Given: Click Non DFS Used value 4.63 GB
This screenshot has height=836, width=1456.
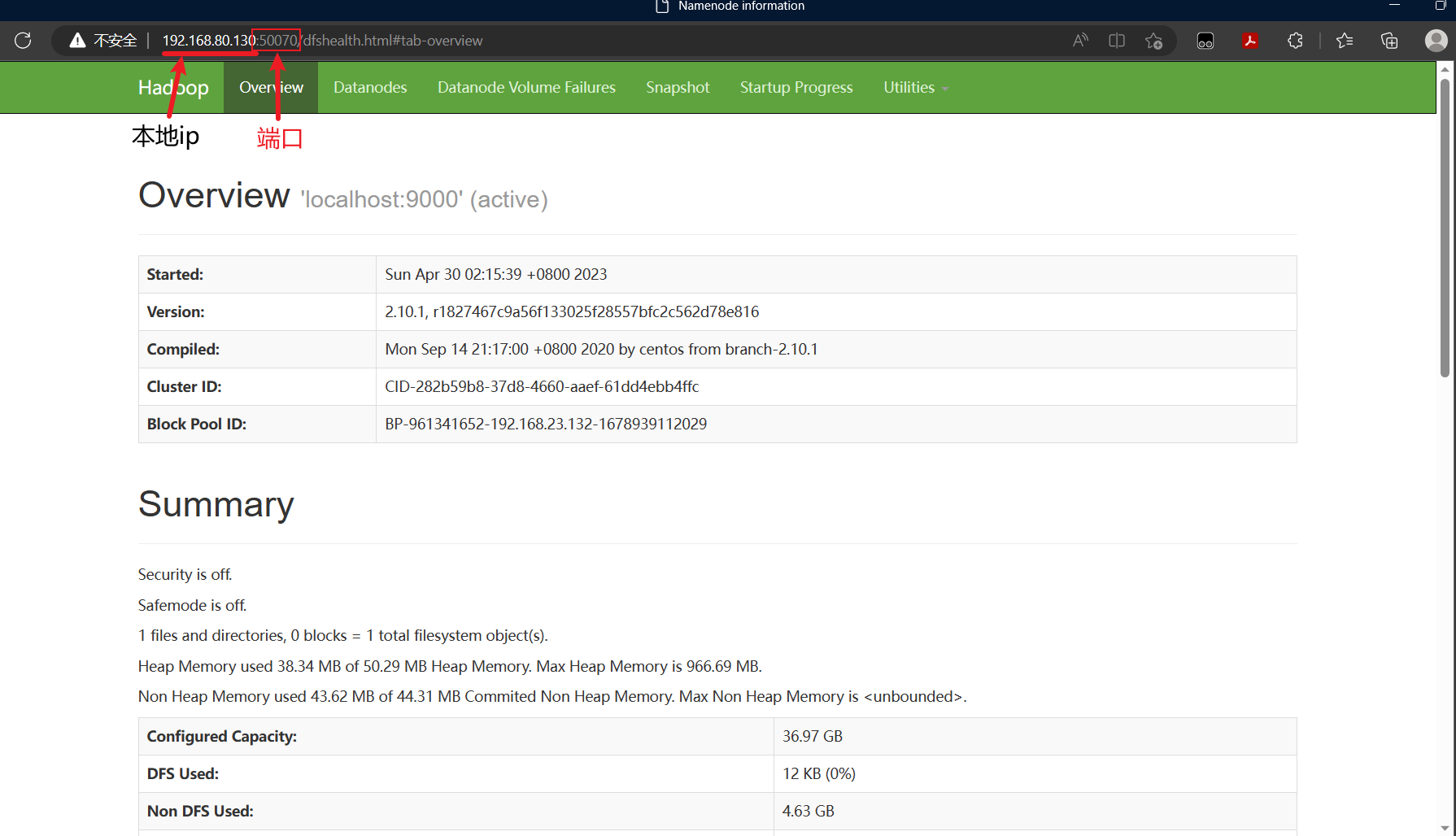Looking at the screenshot, I should tap(809, 811).
